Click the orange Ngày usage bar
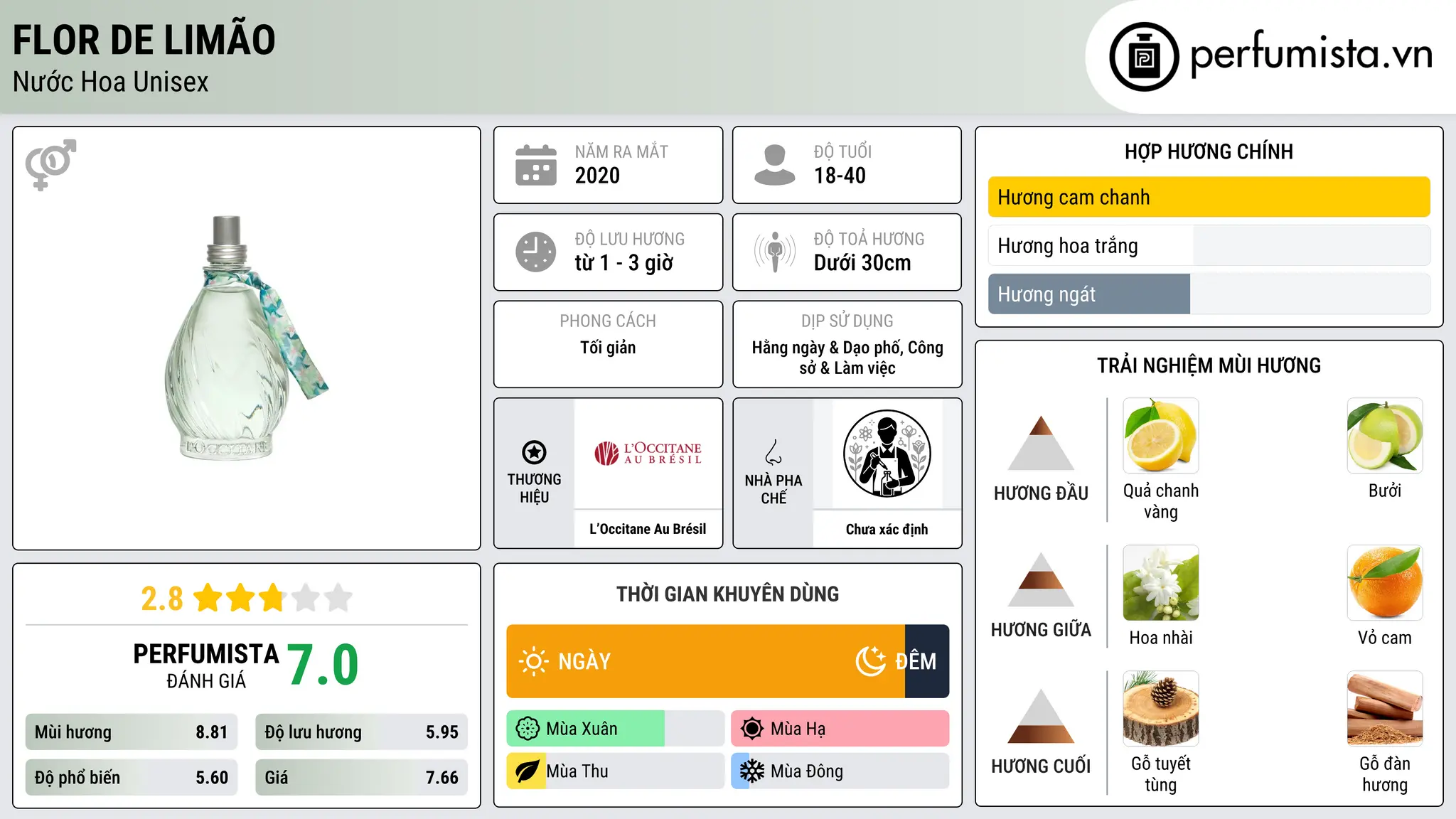This screenshot has width=1456, height=819. 705,661
